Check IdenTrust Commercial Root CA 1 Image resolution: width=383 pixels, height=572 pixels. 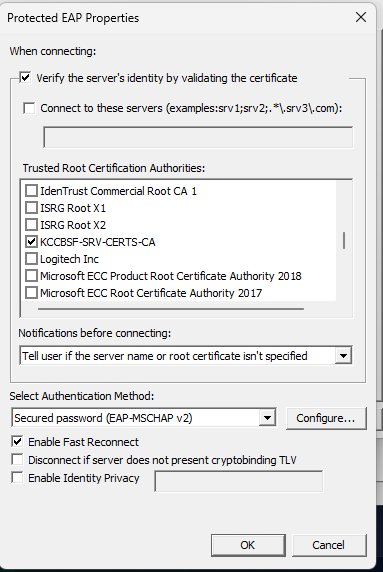31,190
